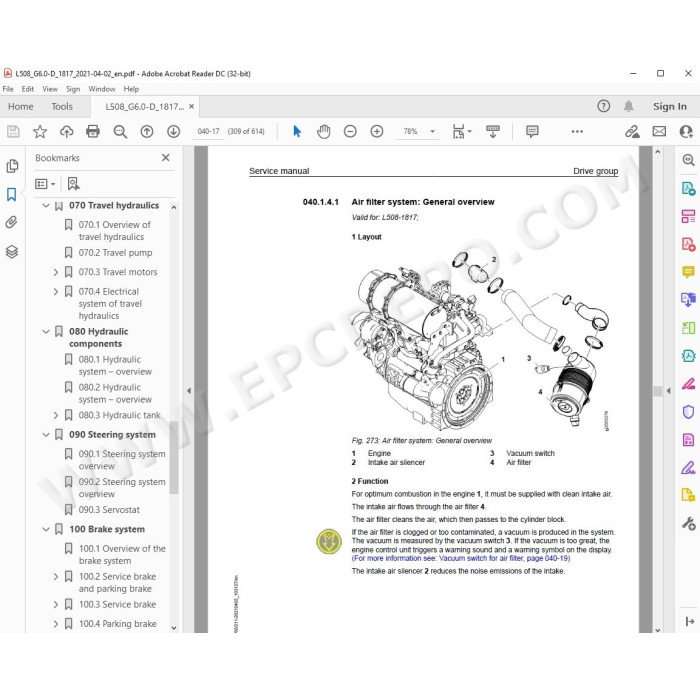Open zoom level 78% dropdown

pyautogui.click(x=432, y=131)
